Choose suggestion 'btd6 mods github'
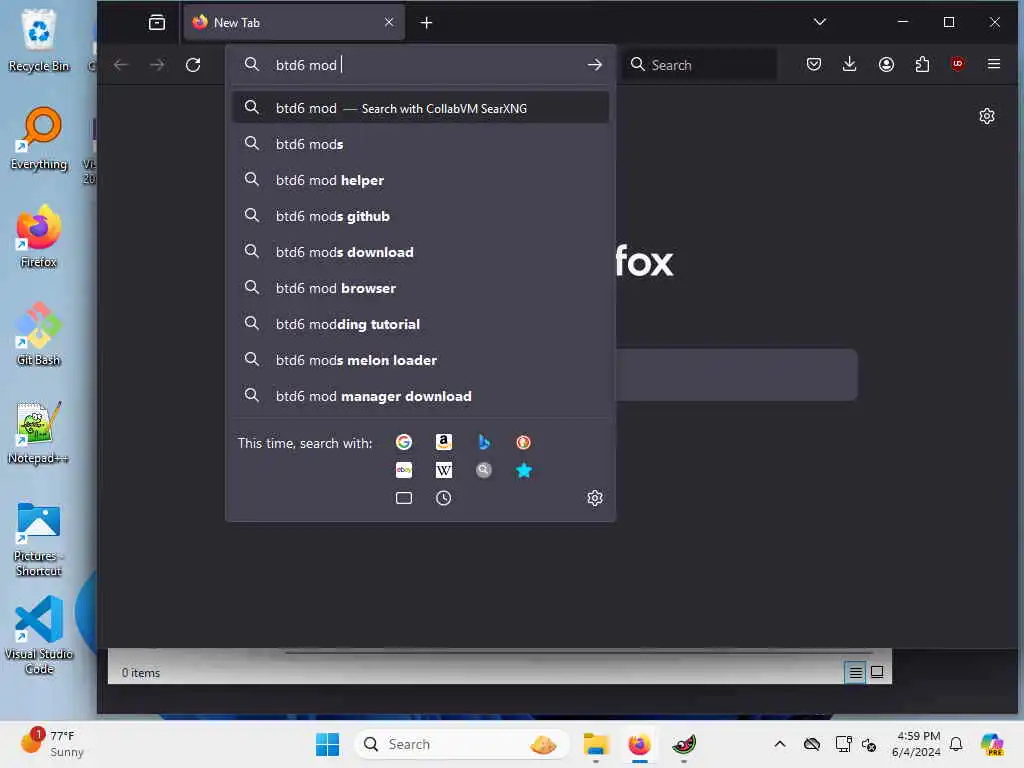The image size is (1024, 768). tap(421, 216)
